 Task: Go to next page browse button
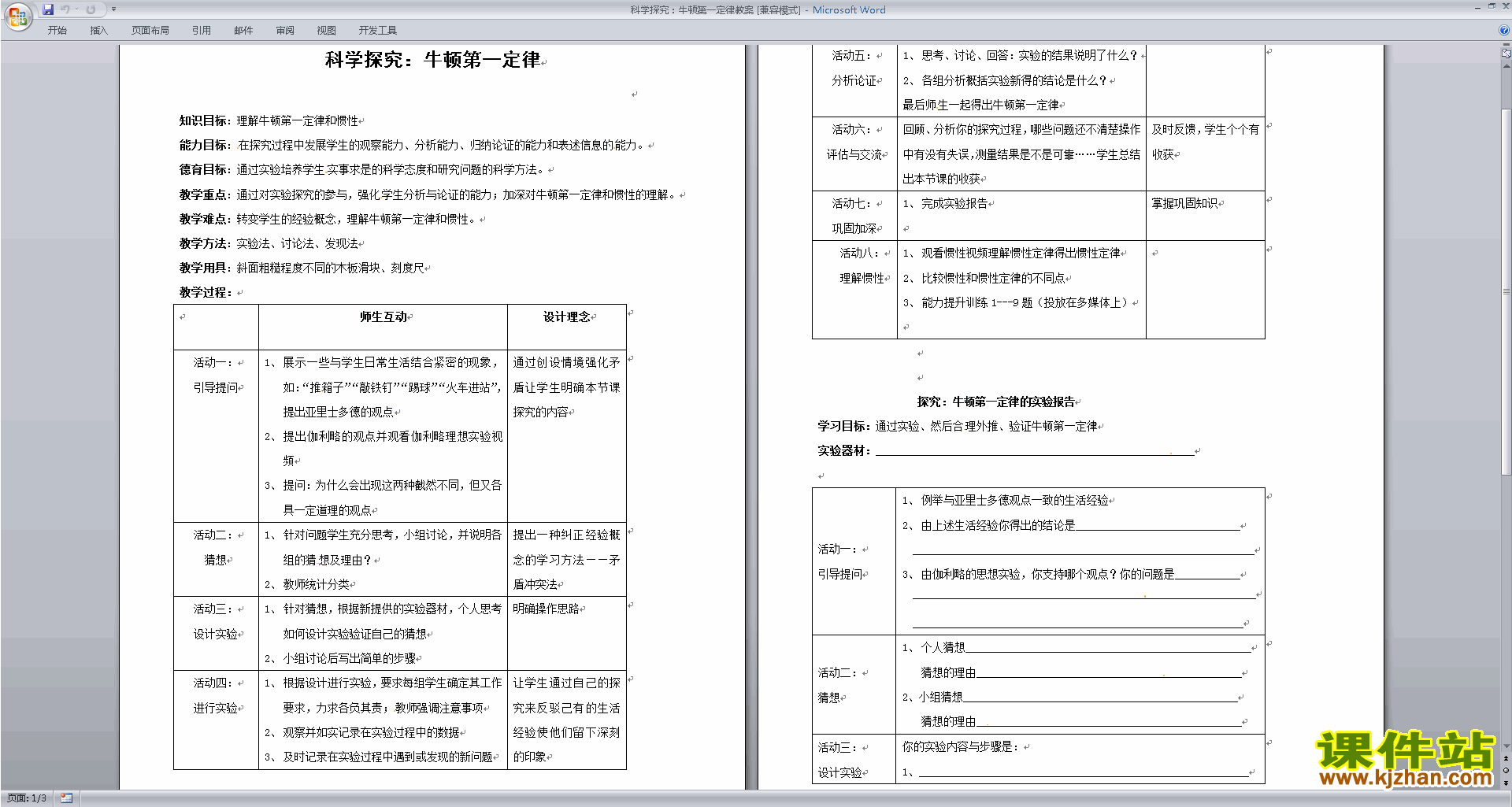[x=1506, y=783]
